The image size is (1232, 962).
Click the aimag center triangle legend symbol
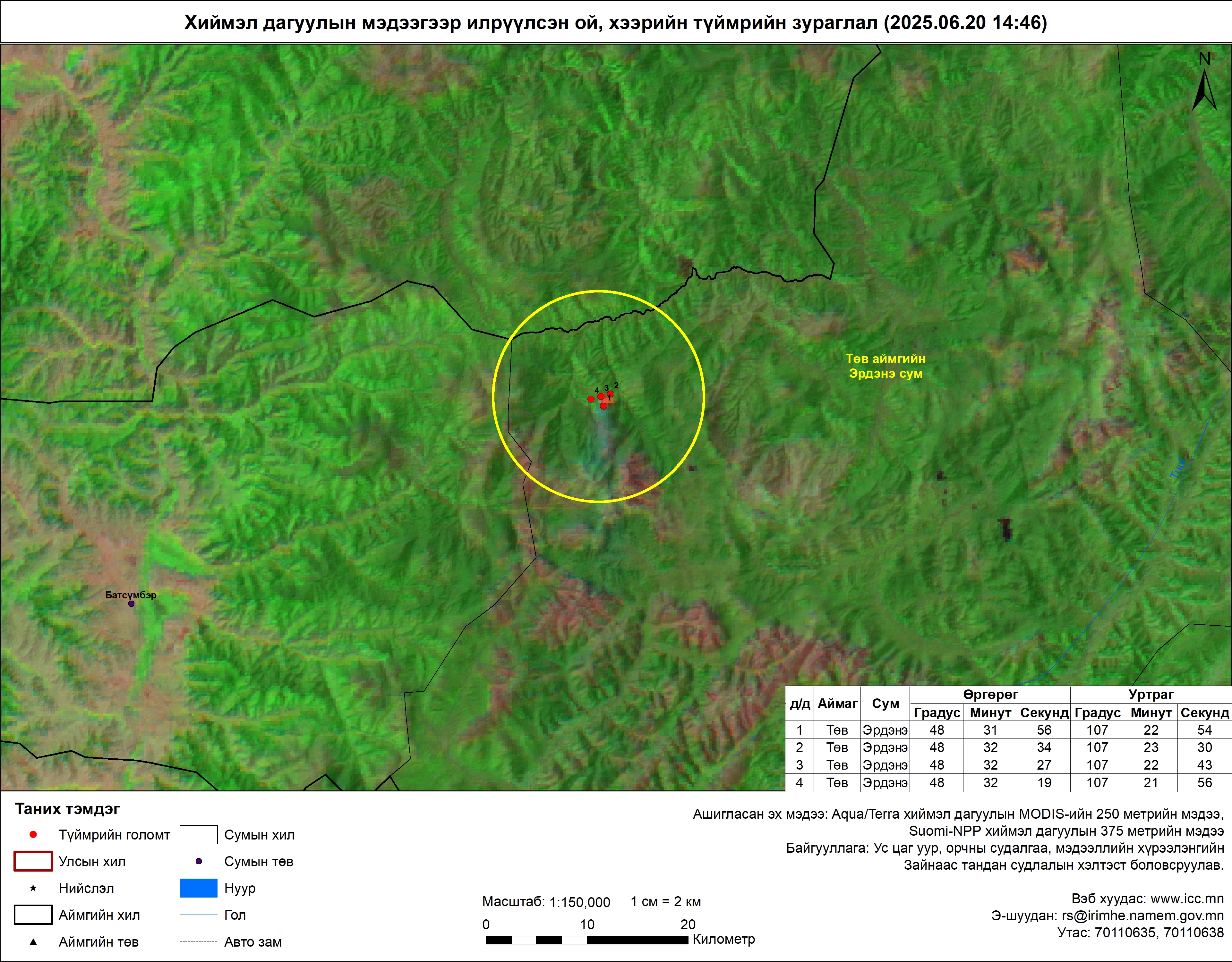33,942
